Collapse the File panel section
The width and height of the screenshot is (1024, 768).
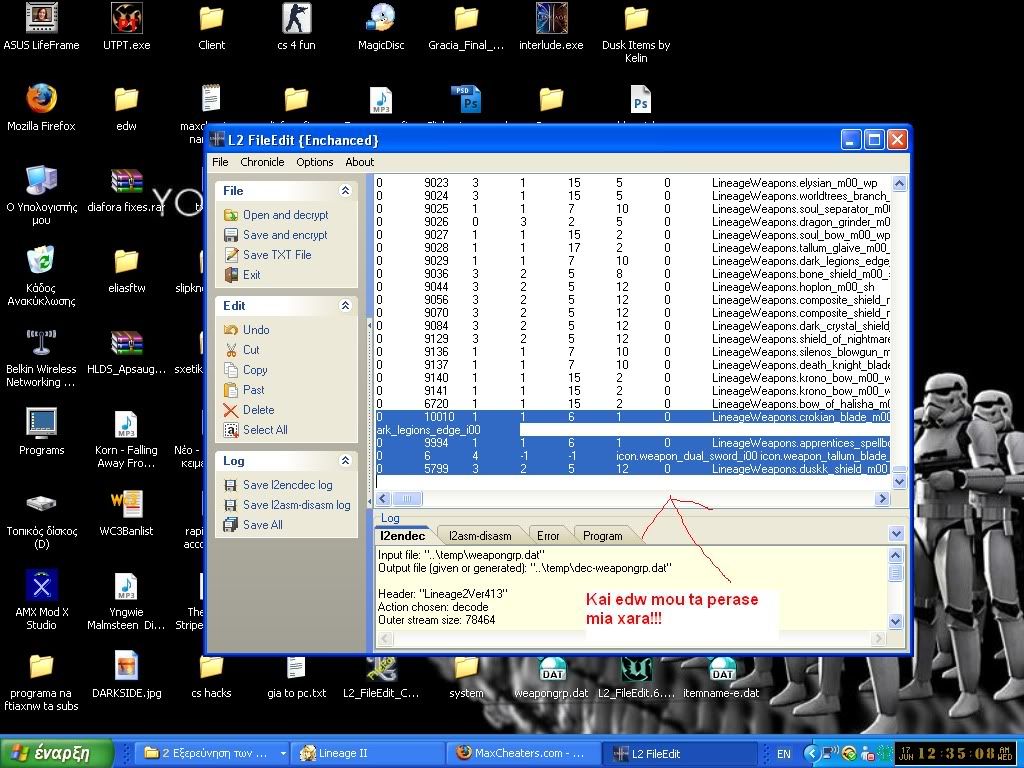point(345,191)
